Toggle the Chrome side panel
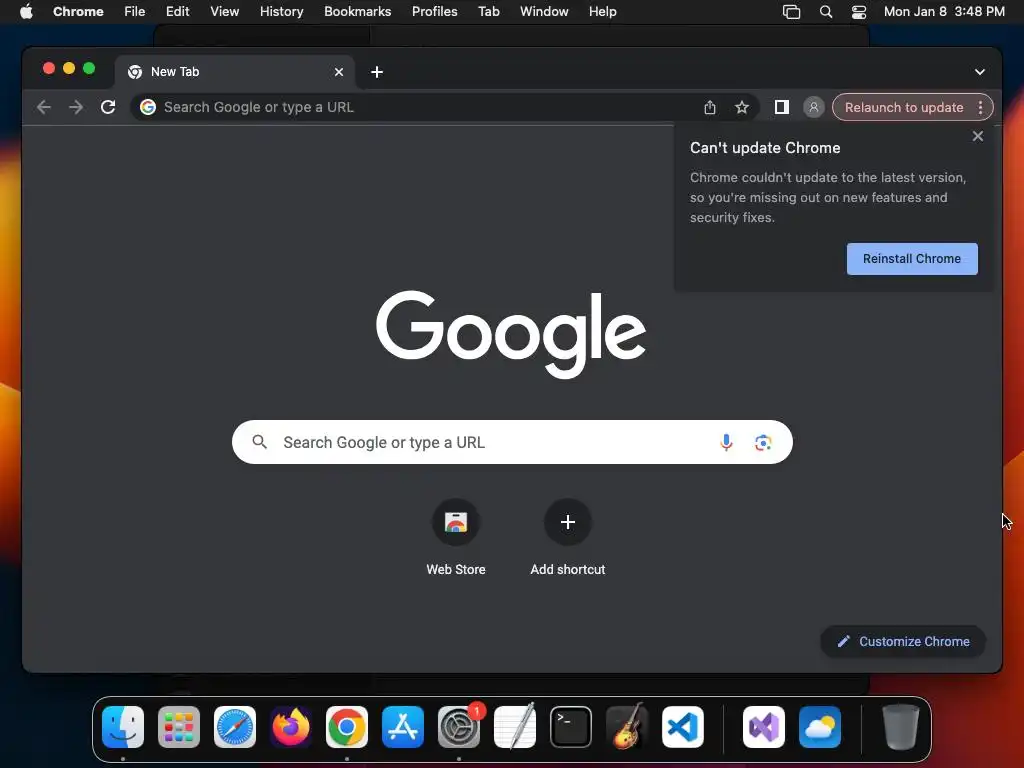The width and height of the screenshot is (1024, 768). (782, 107)
